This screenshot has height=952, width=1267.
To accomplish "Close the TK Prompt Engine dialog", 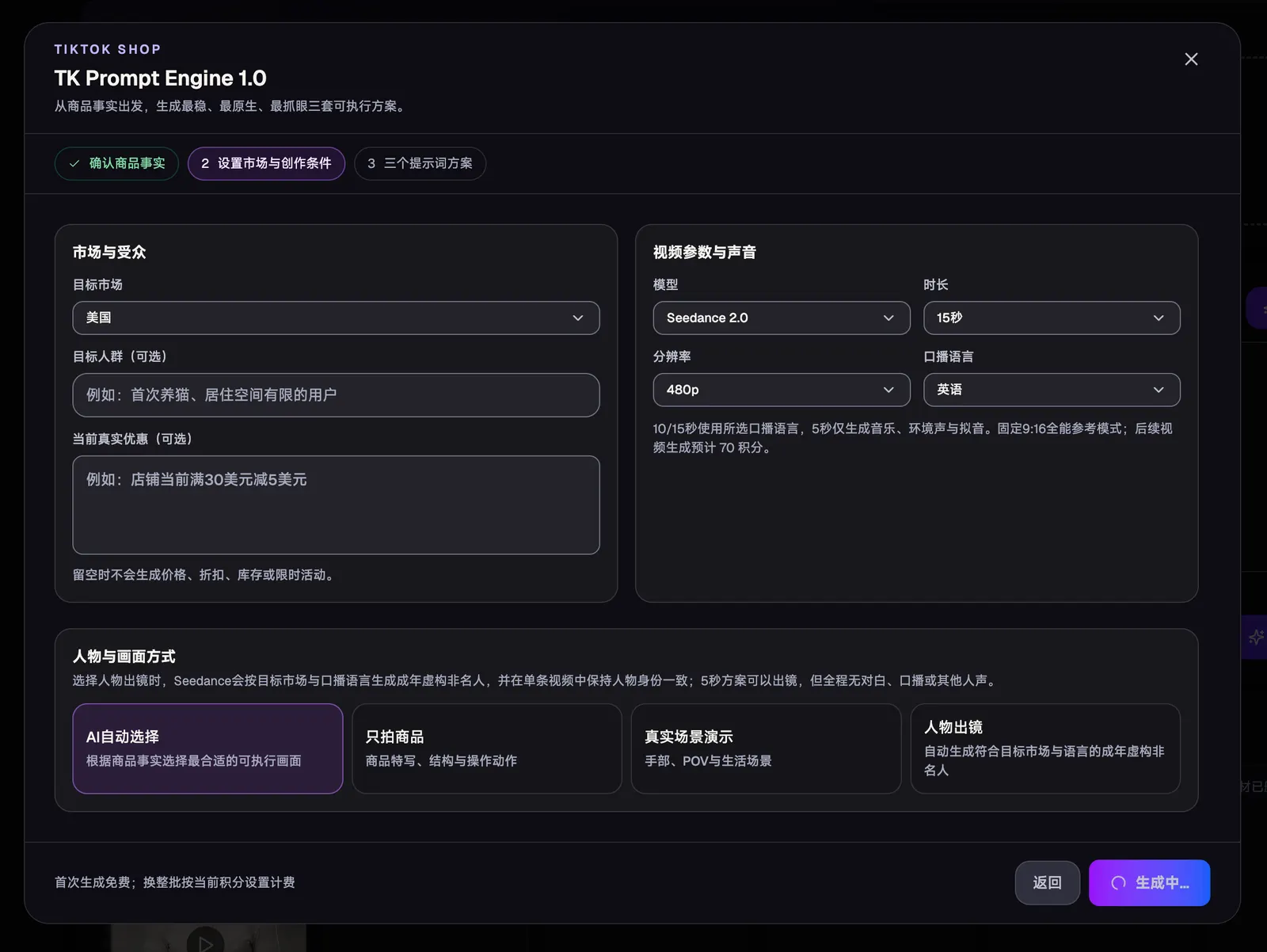I will [x=1191, y=59].
